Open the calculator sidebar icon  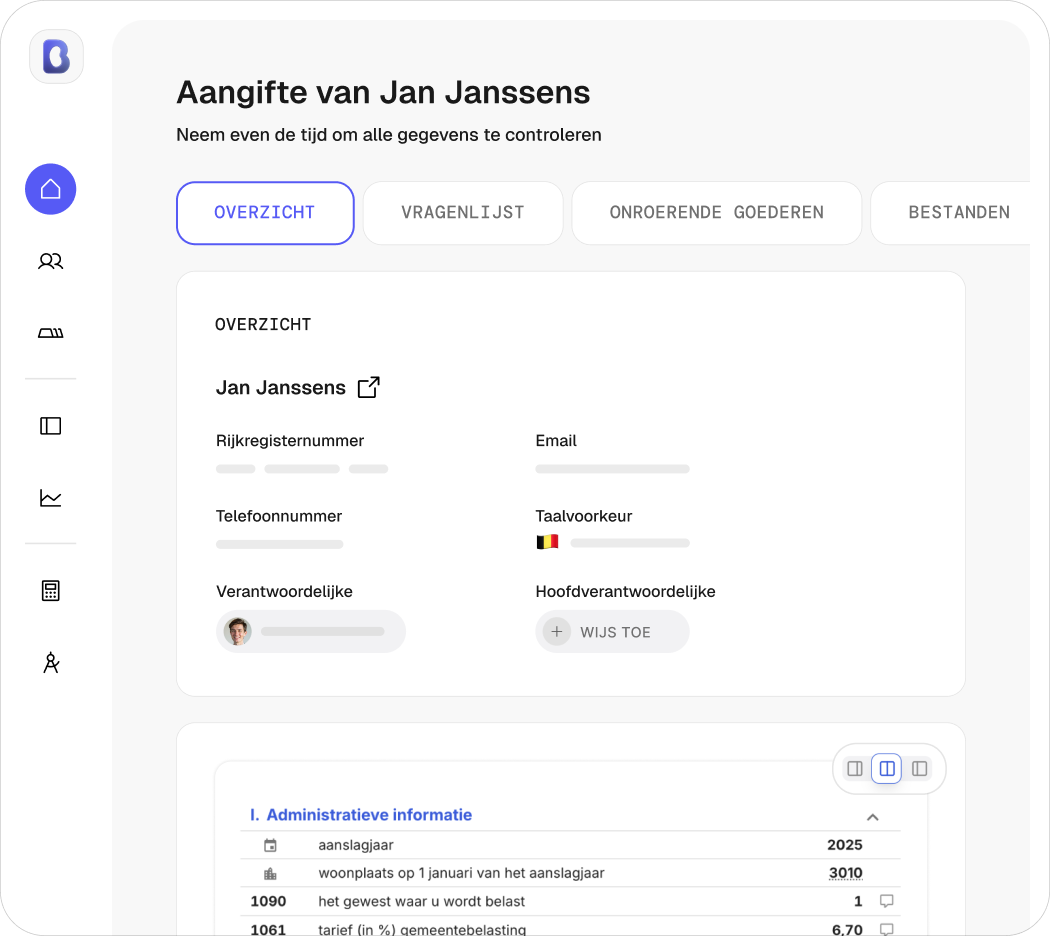pos(51,591)
